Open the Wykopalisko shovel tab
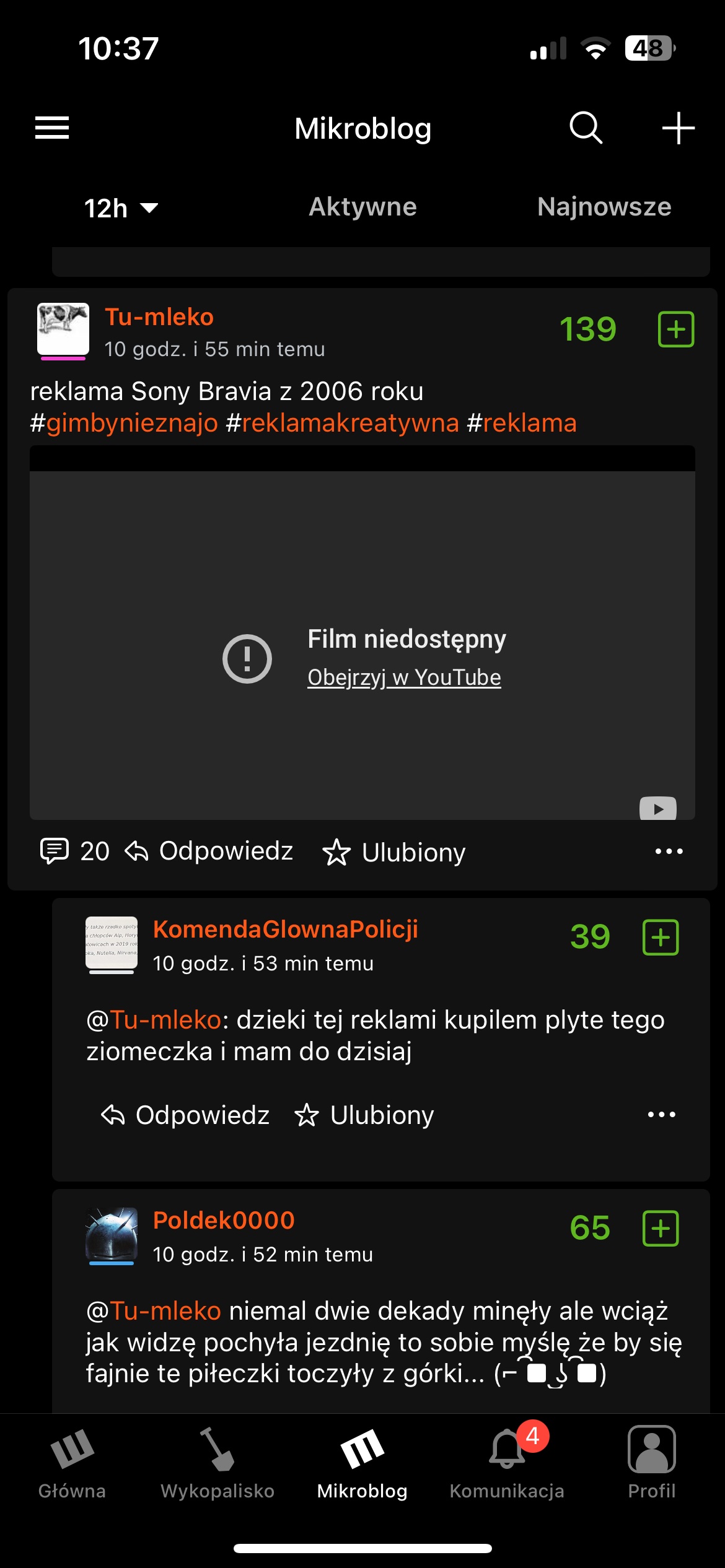 [x=217, y=1463]
